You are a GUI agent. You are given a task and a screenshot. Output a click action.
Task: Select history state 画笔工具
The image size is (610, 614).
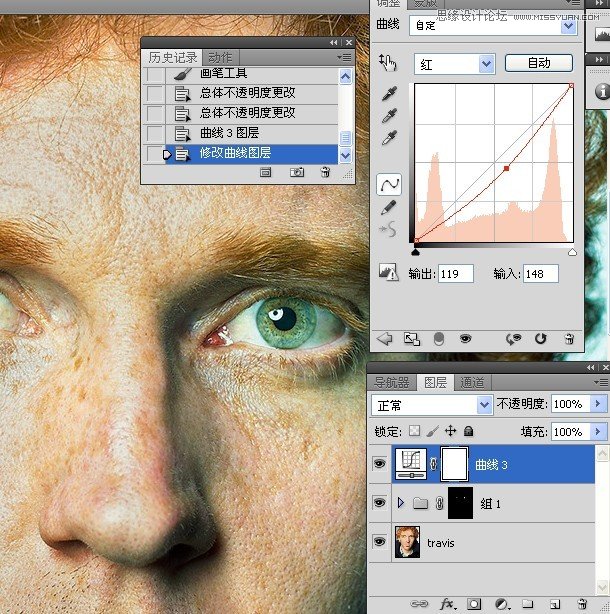coord(240,74)
